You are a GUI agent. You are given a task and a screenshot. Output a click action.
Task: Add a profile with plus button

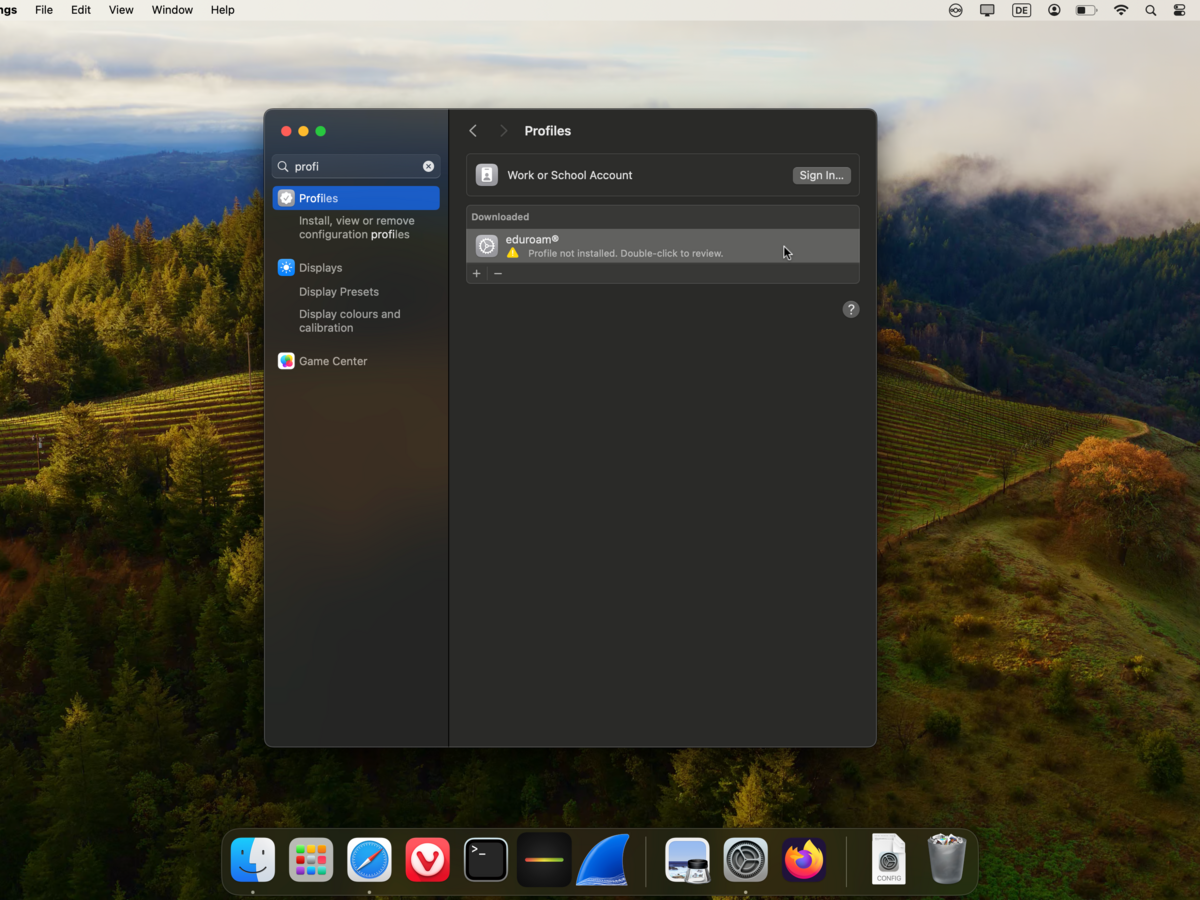[476, 274]
